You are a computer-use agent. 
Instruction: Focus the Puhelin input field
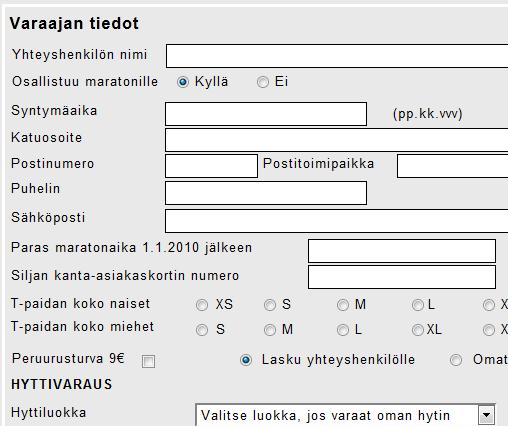tap(266, 193)
